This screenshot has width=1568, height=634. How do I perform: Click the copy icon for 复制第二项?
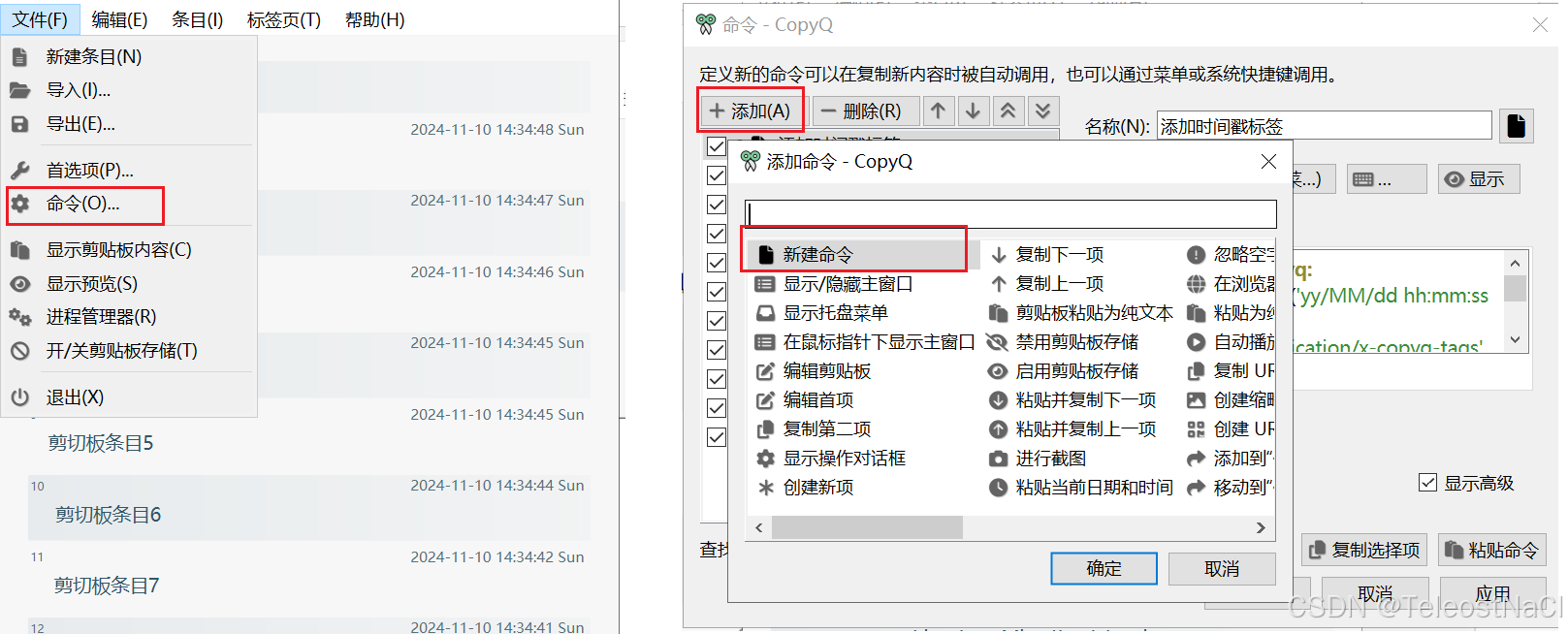765,429
